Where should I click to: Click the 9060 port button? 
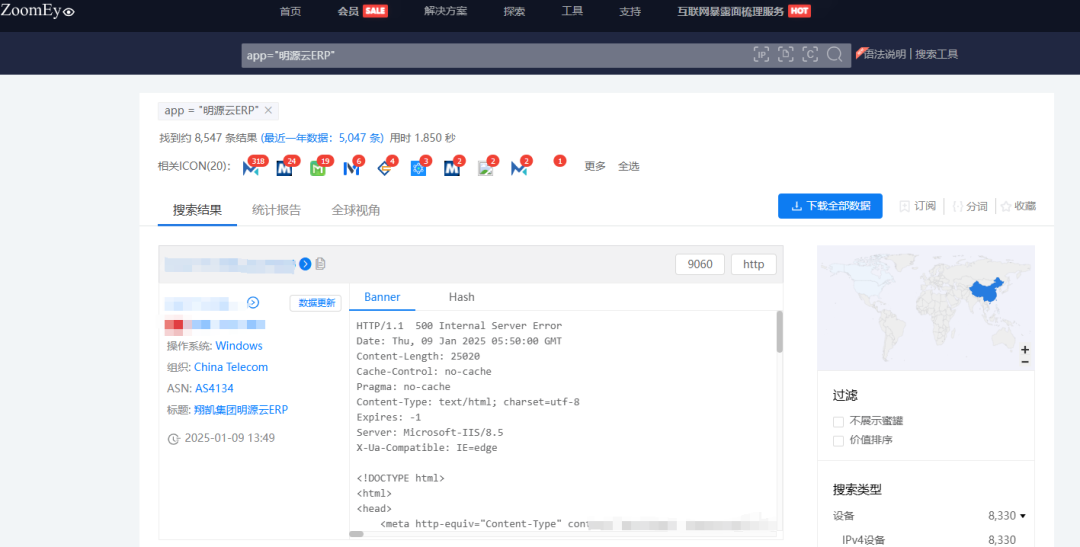point(700,265)
